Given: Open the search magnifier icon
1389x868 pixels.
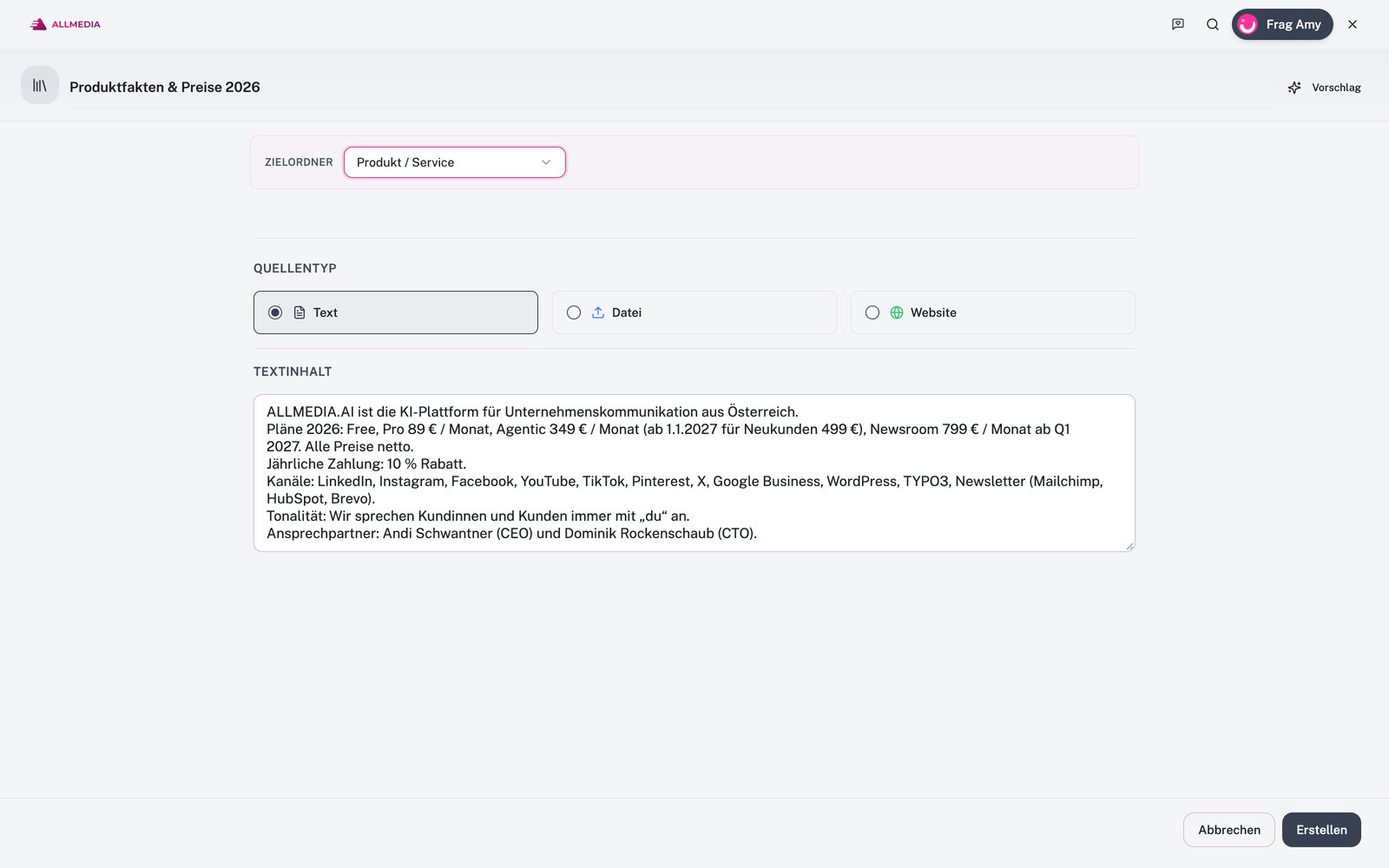Looking at the screenshot, I should pos(1213,24).
